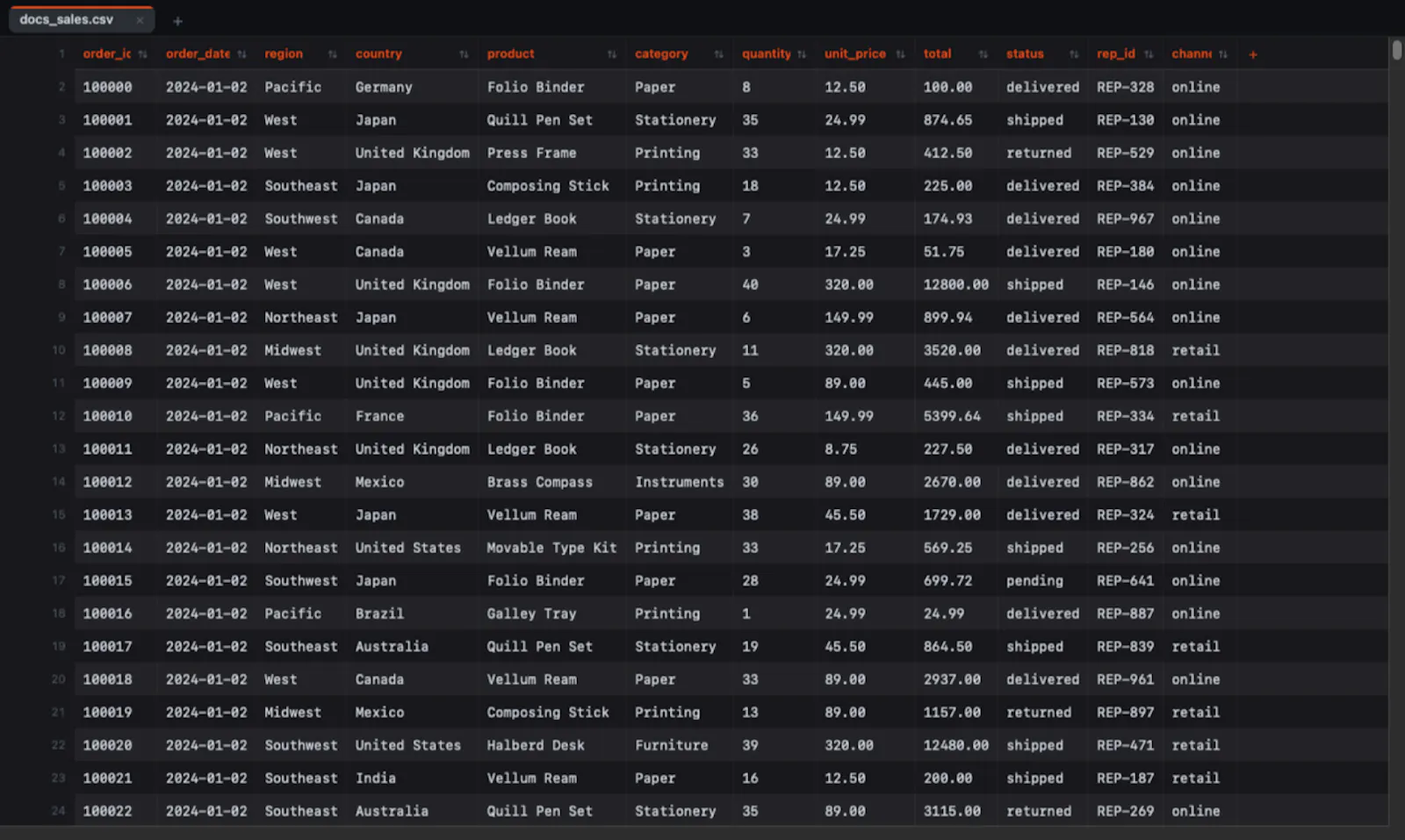Select REP-146 rep id cell
Viewport: 1405px width, 840px height.
(1127, 284)
